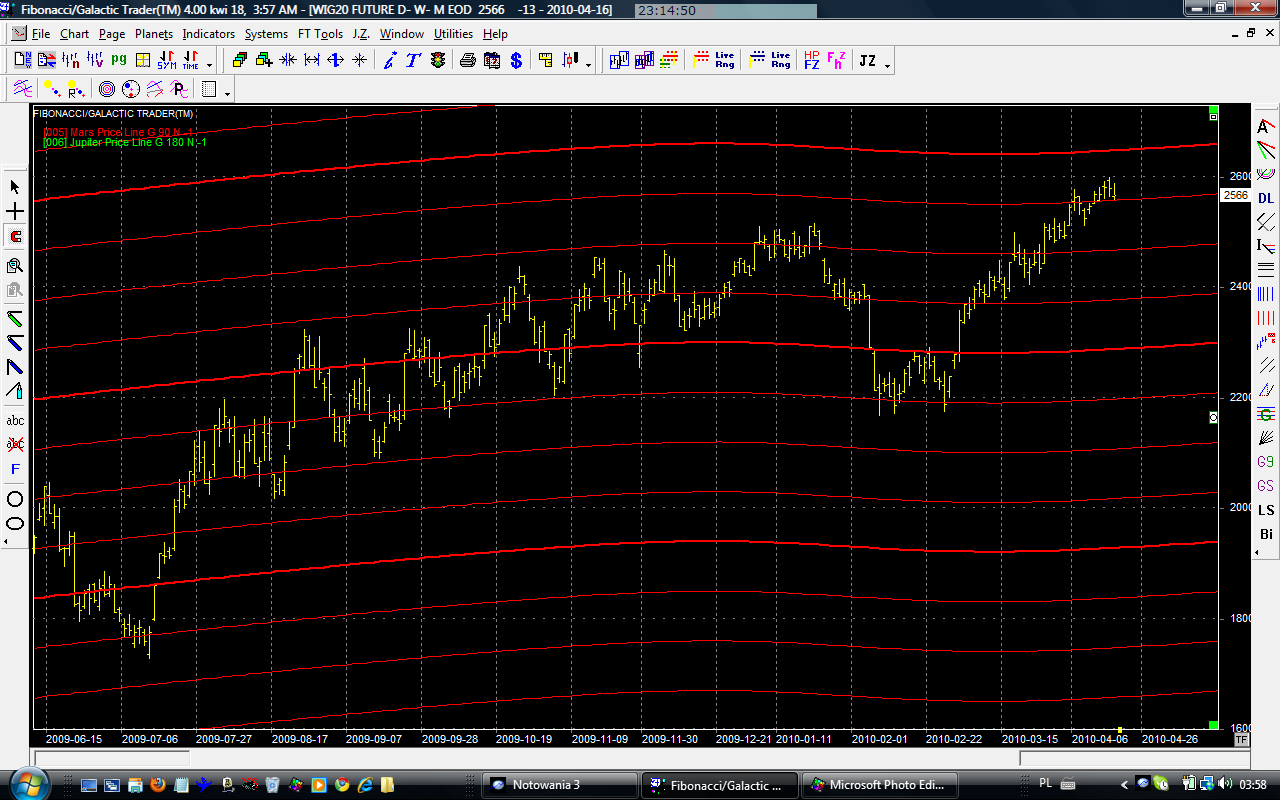Viewport: 1280px width, 800px height.
Task: Click the 2566 current price label
Action: (x=1236, y=195)
